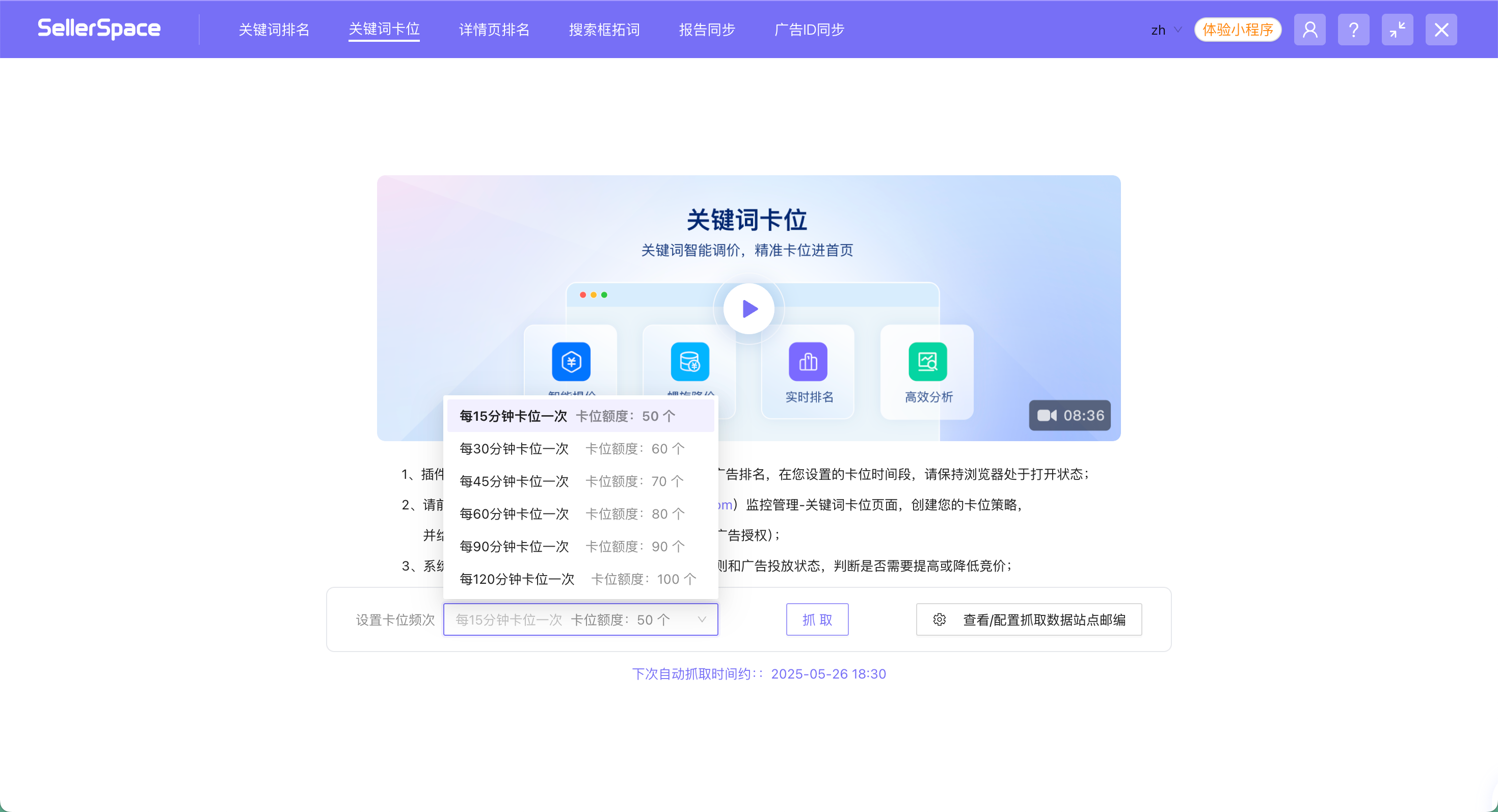1498x812 pixels.
Task: Open the zh language dropdown
Action: pos(1165,29)
